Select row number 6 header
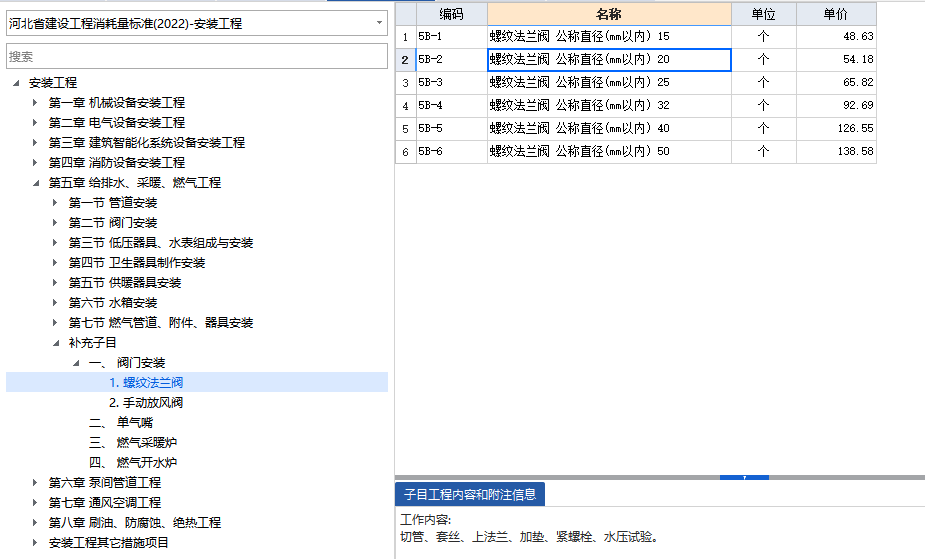This screenshot has width=925, height=559. 405,152
